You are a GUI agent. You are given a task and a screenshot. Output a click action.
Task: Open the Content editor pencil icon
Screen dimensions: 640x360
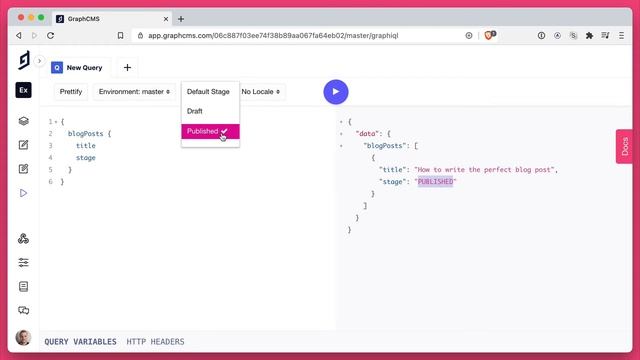tap(24, 145)
